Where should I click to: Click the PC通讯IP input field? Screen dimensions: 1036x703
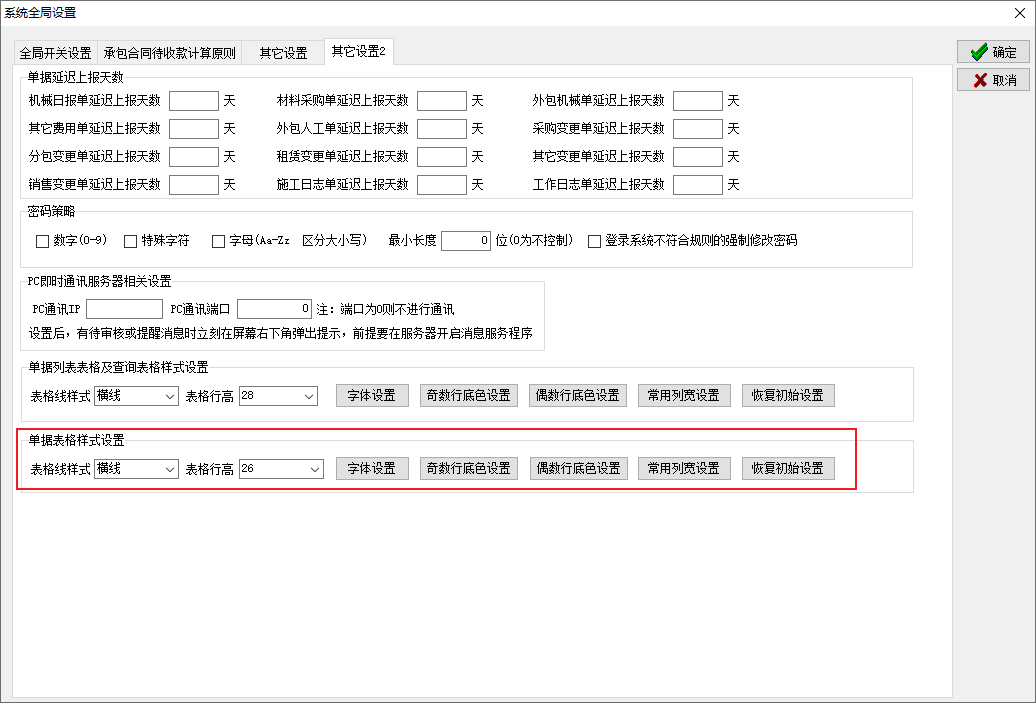click(124, 309)
